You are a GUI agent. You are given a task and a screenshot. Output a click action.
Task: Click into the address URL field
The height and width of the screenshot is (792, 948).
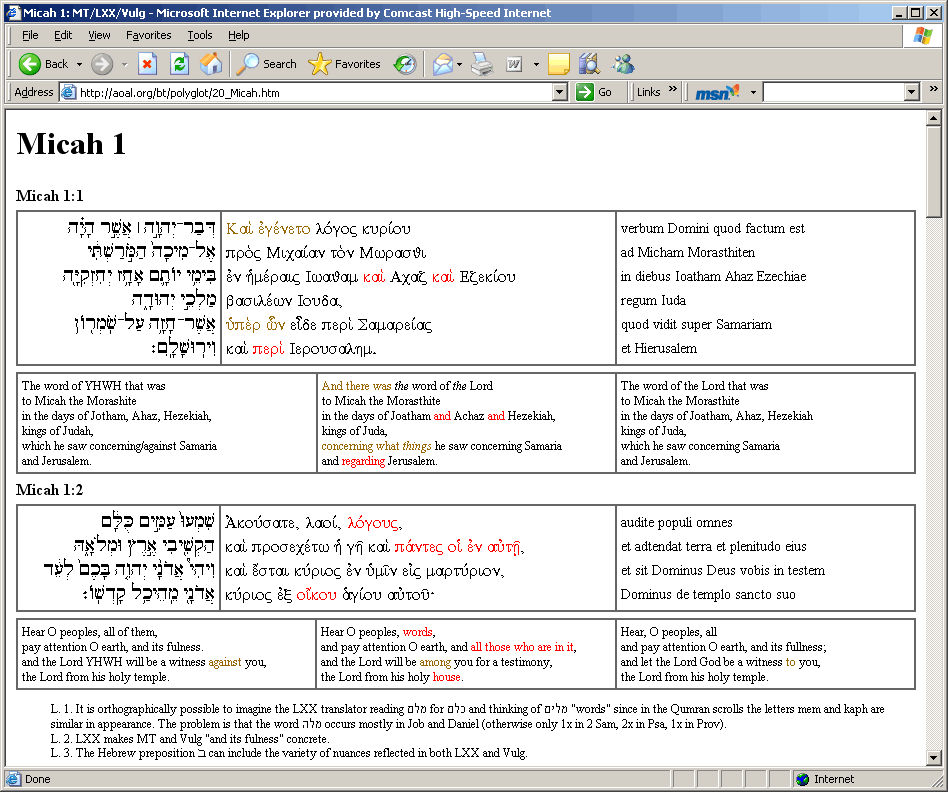[310, 92]
